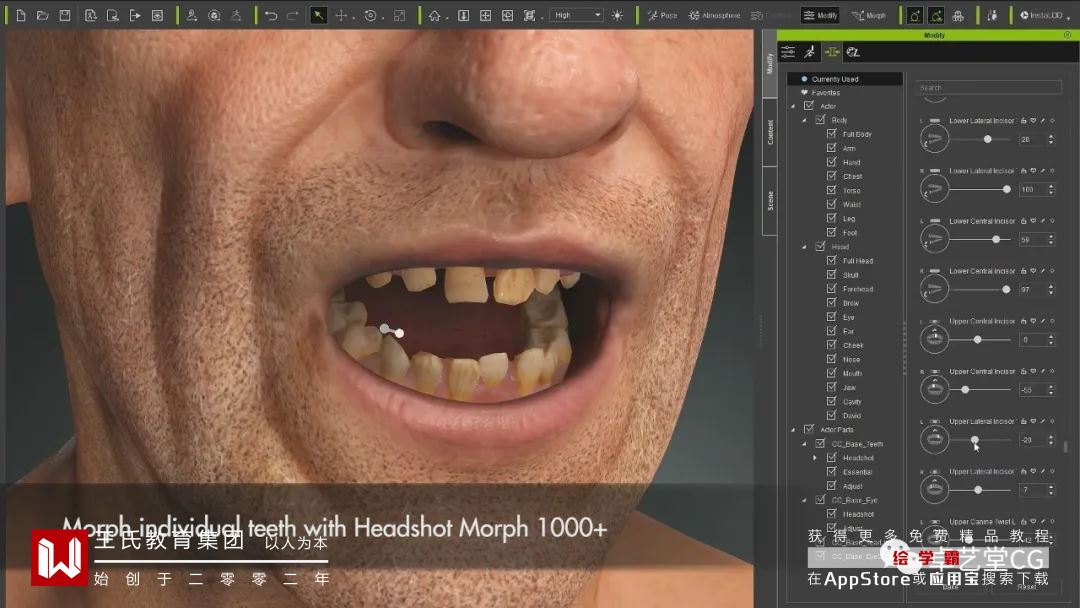Image resolution: width=1080 pixels, height=608 pixels.
Task: Uncheck the Jaw checkbox
Action: tap(831, 387)
